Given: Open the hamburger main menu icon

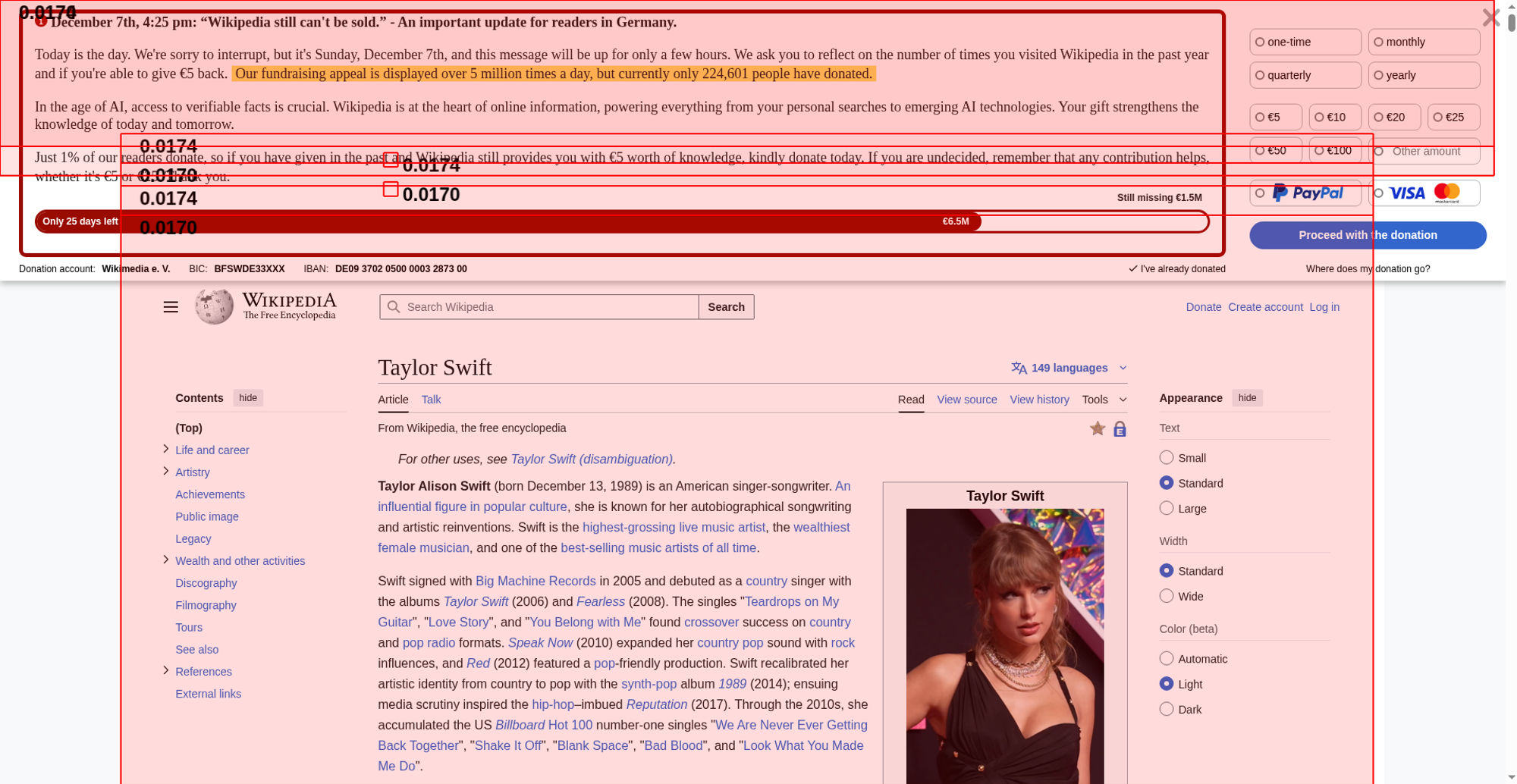Looking at the screenshot, I should tap(171, 307).
